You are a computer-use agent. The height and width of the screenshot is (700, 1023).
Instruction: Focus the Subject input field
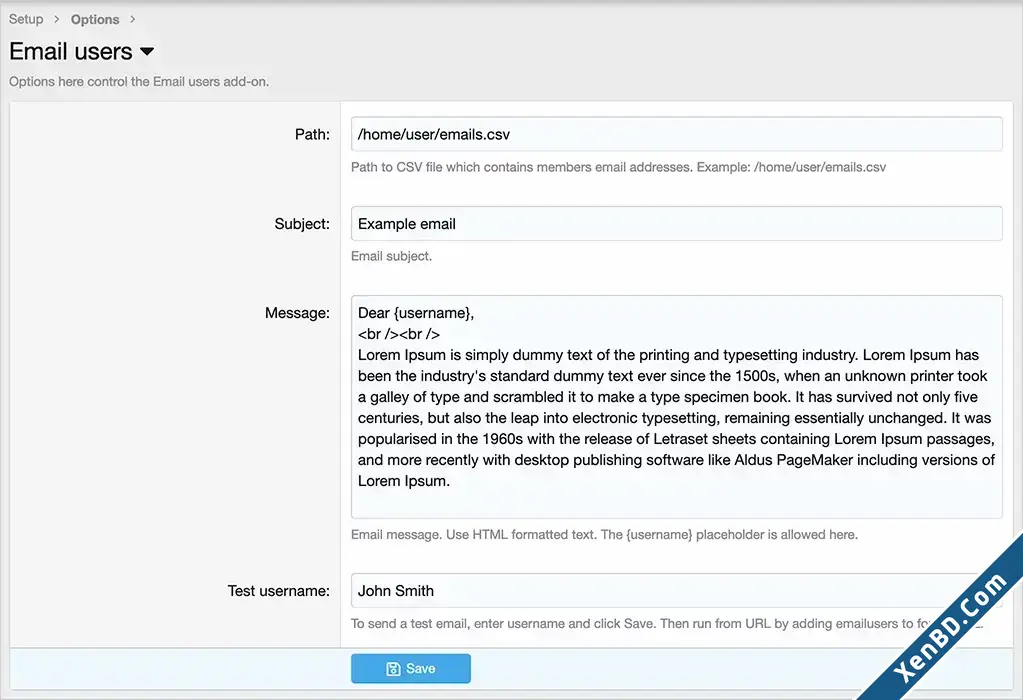coord(676,224)
